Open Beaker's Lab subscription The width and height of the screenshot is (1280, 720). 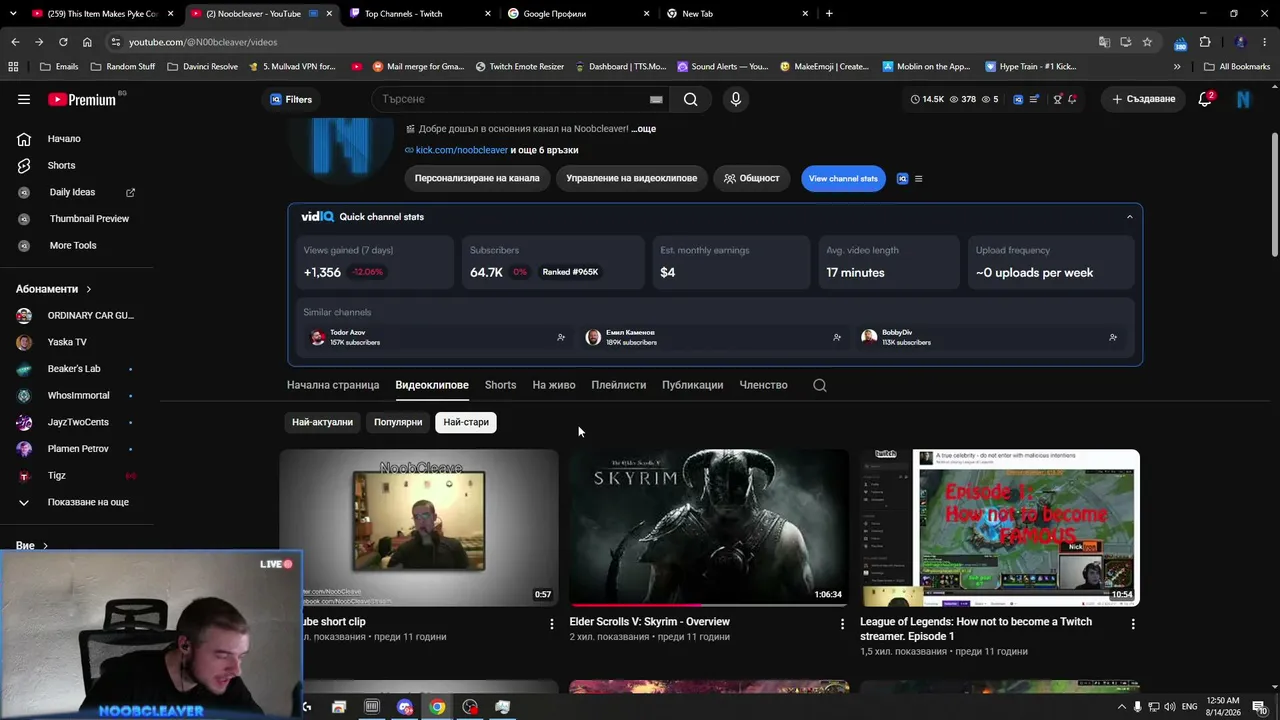76,369
